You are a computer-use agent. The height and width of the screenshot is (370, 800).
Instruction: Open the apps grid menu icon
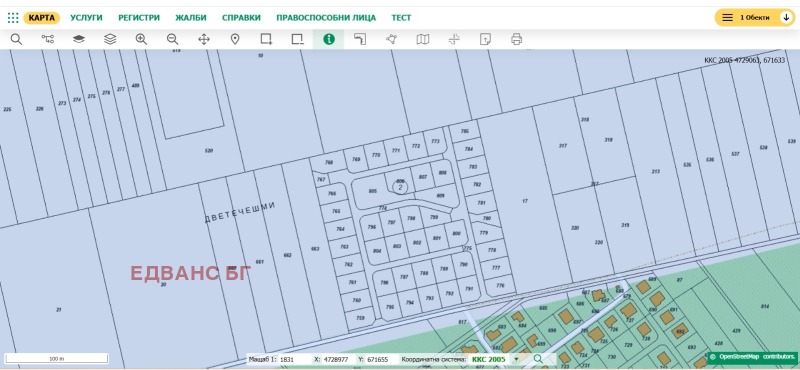[x=13, y=18]
